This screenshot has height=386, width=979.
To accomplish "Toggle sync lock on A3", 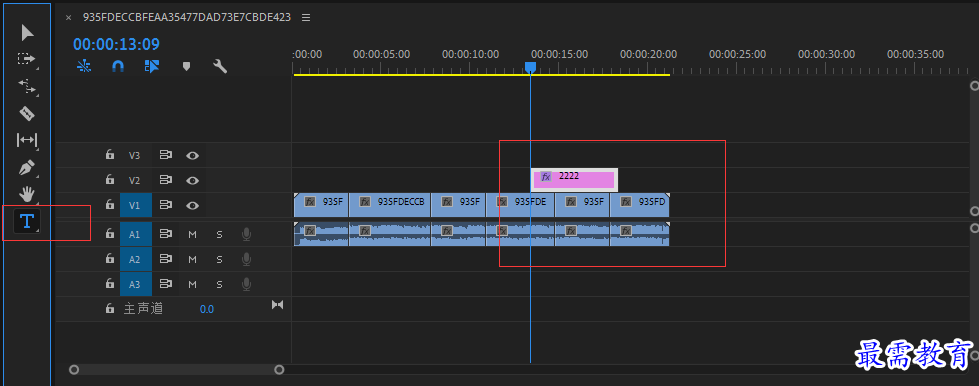I will pyautogui.click(x=165, y=284).
